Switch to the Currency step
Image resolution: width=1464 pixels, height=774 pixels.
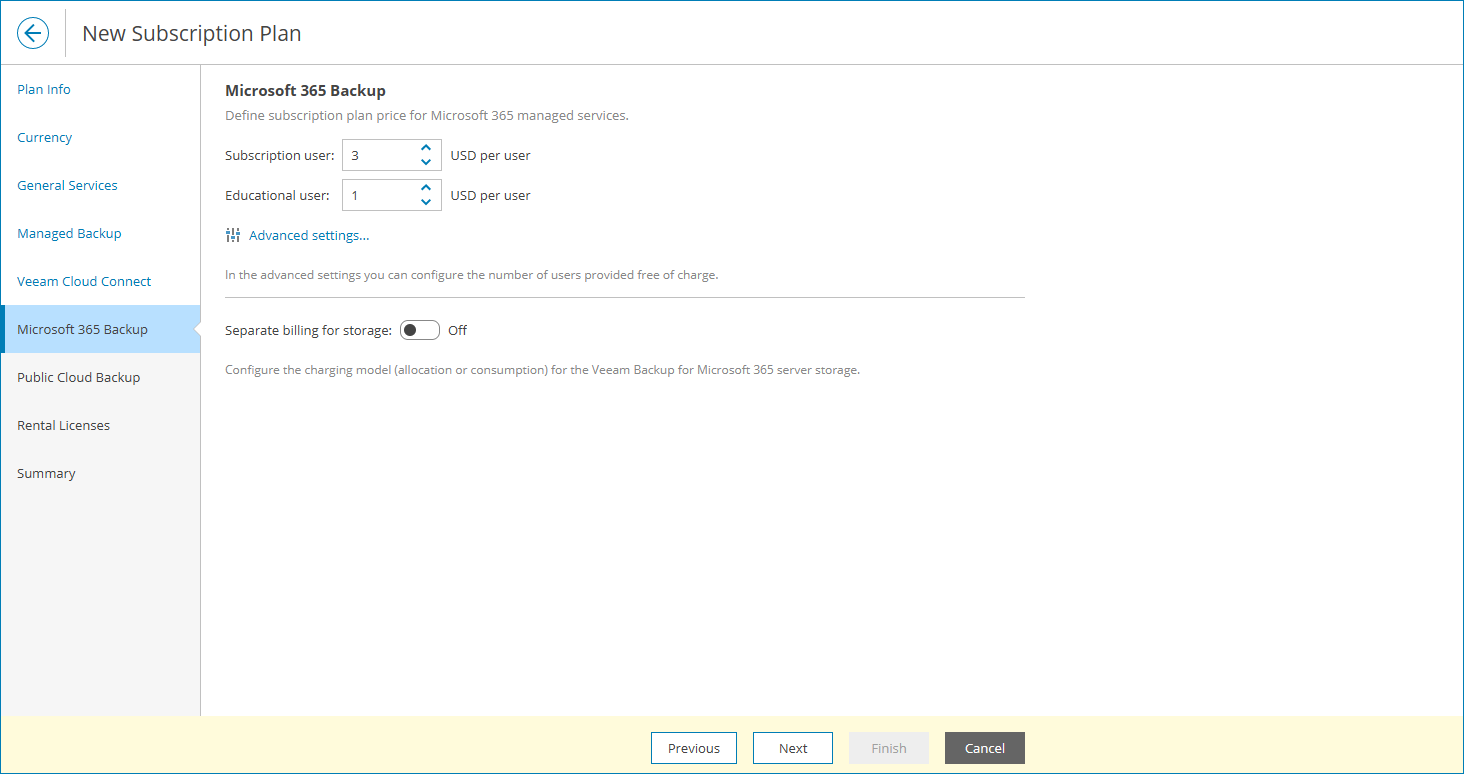[x=44, y=137]
